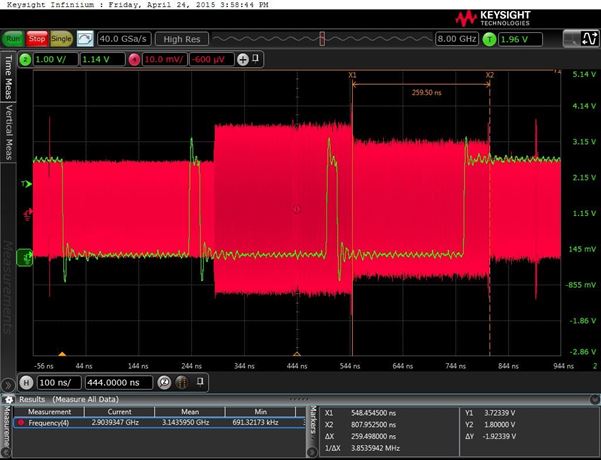Image resolution: width=601 pixels, height=460 pixels.
Task: Click the green trigger T icon
Action: coord(490,39)
